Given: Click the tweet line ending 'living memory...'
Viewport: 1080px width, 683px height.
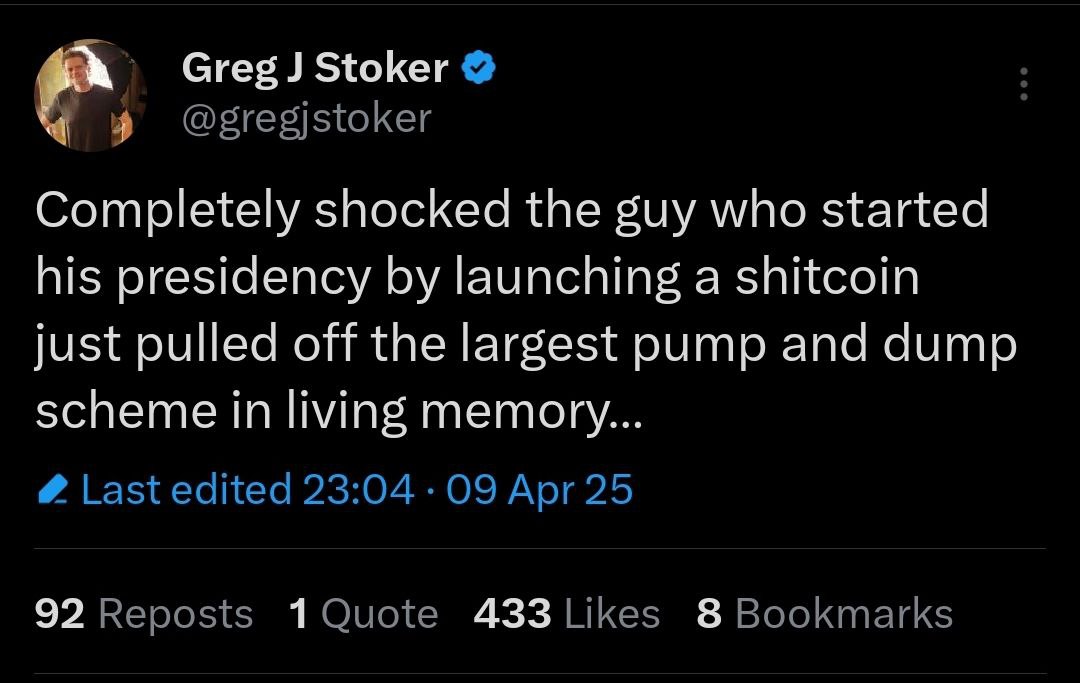Looking at the screenshot, I should pos(341,412).
